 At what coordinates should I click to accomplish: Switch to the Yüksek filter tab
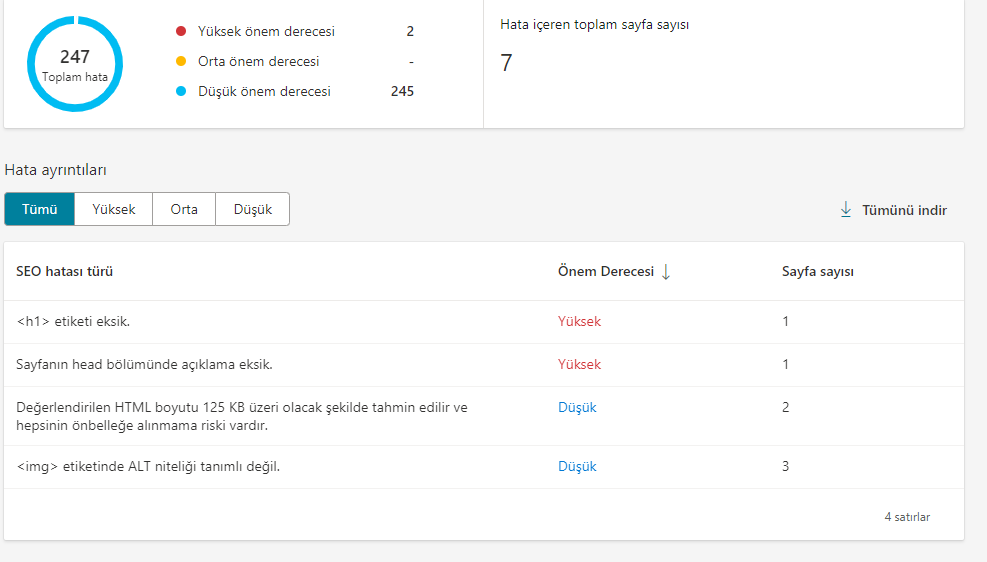click(x=113, y=209)
